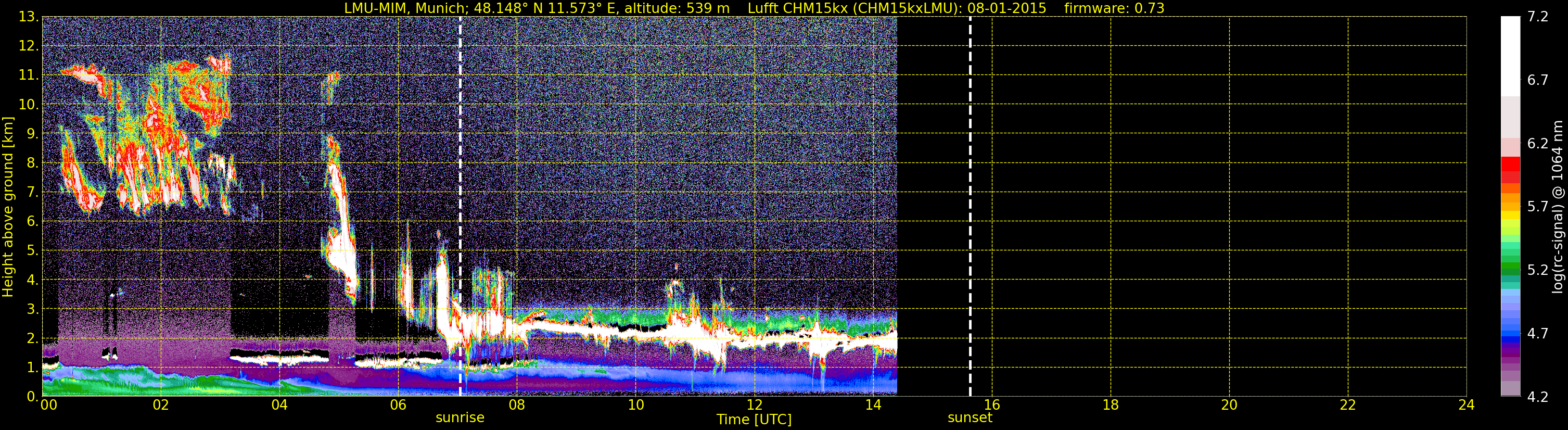Click the height axis tick label 0

click(x=32, y=397)
